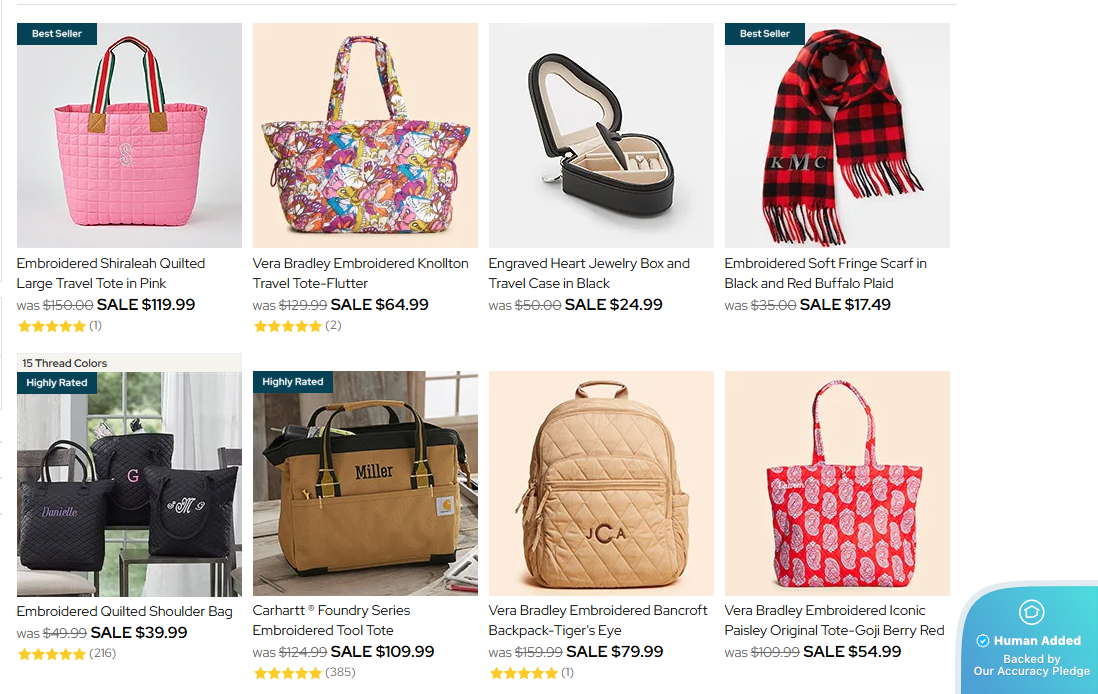Open the Vera Bradley Bancroft Backpack title link
Image resolution: width=1098 pixels, height=694 pixels.
597,620
